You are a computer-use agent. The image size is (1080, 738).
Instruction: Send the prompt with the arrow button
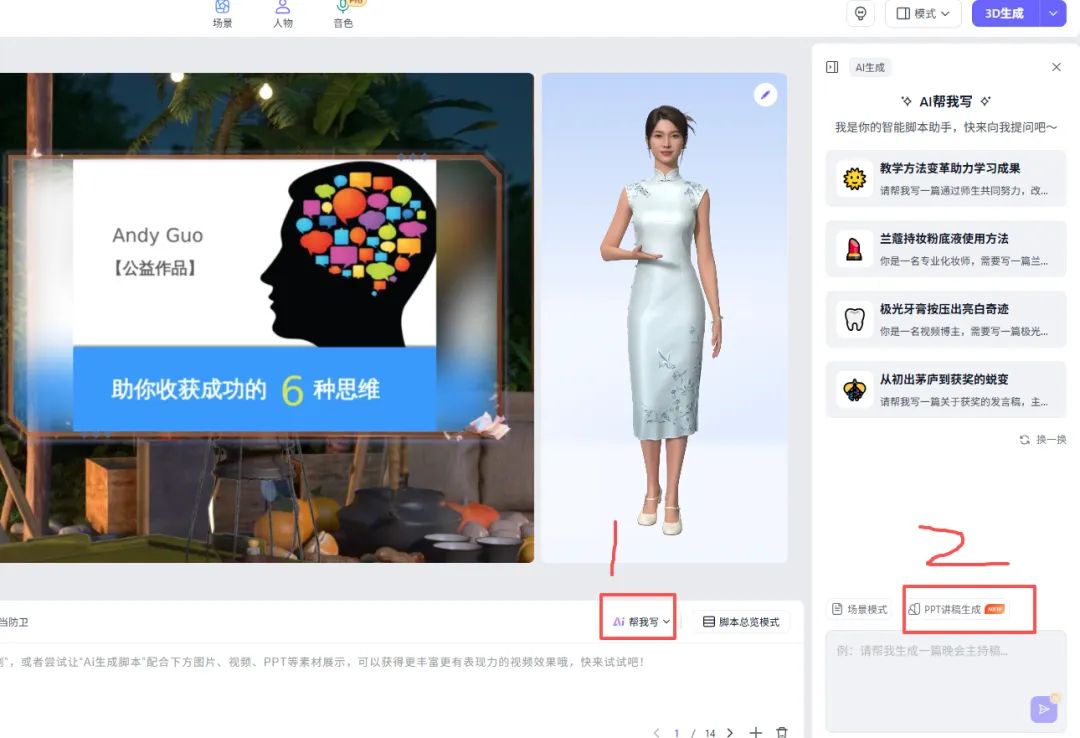click(x=1043, y=709)
